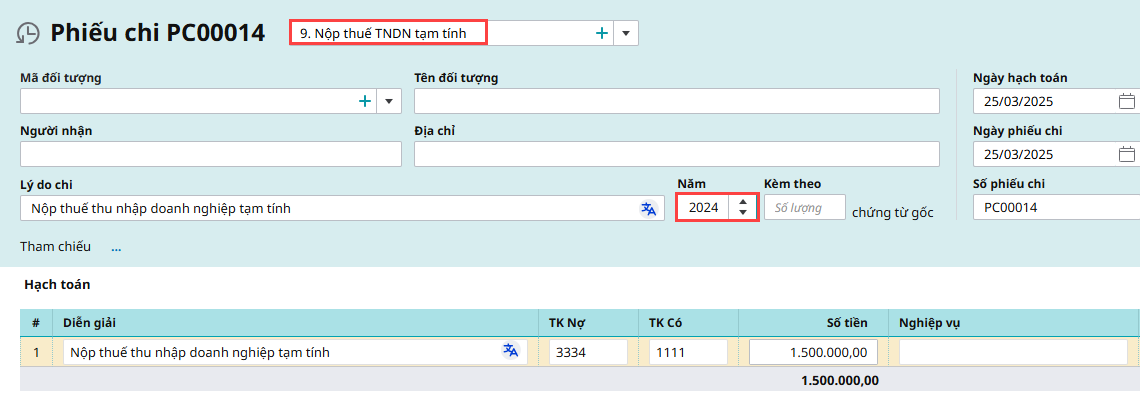
Task: Edit TK Có cell 1111
Action: tap(688, 352)
